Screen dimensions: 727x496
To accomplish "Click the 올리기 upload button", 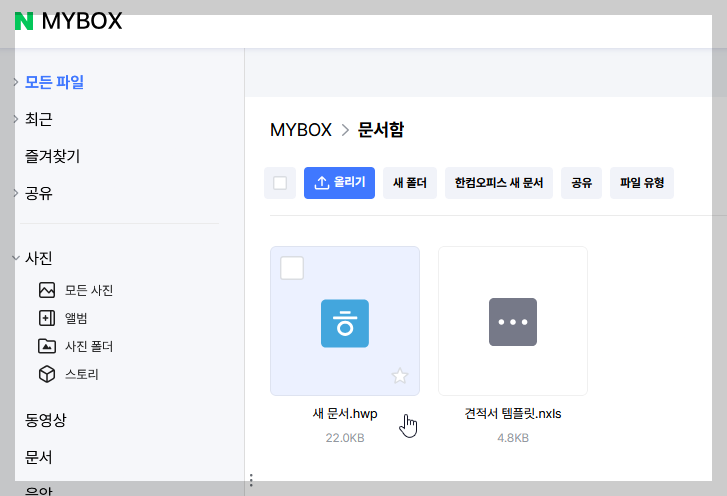I will coord(339,183).
